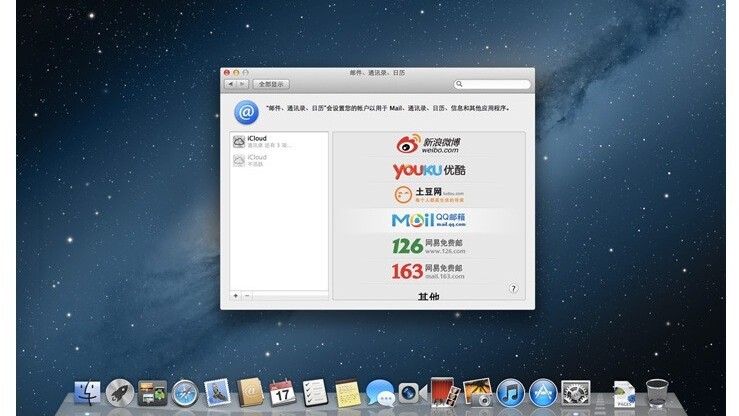Remove the account with the minus button

pos(247,296)
